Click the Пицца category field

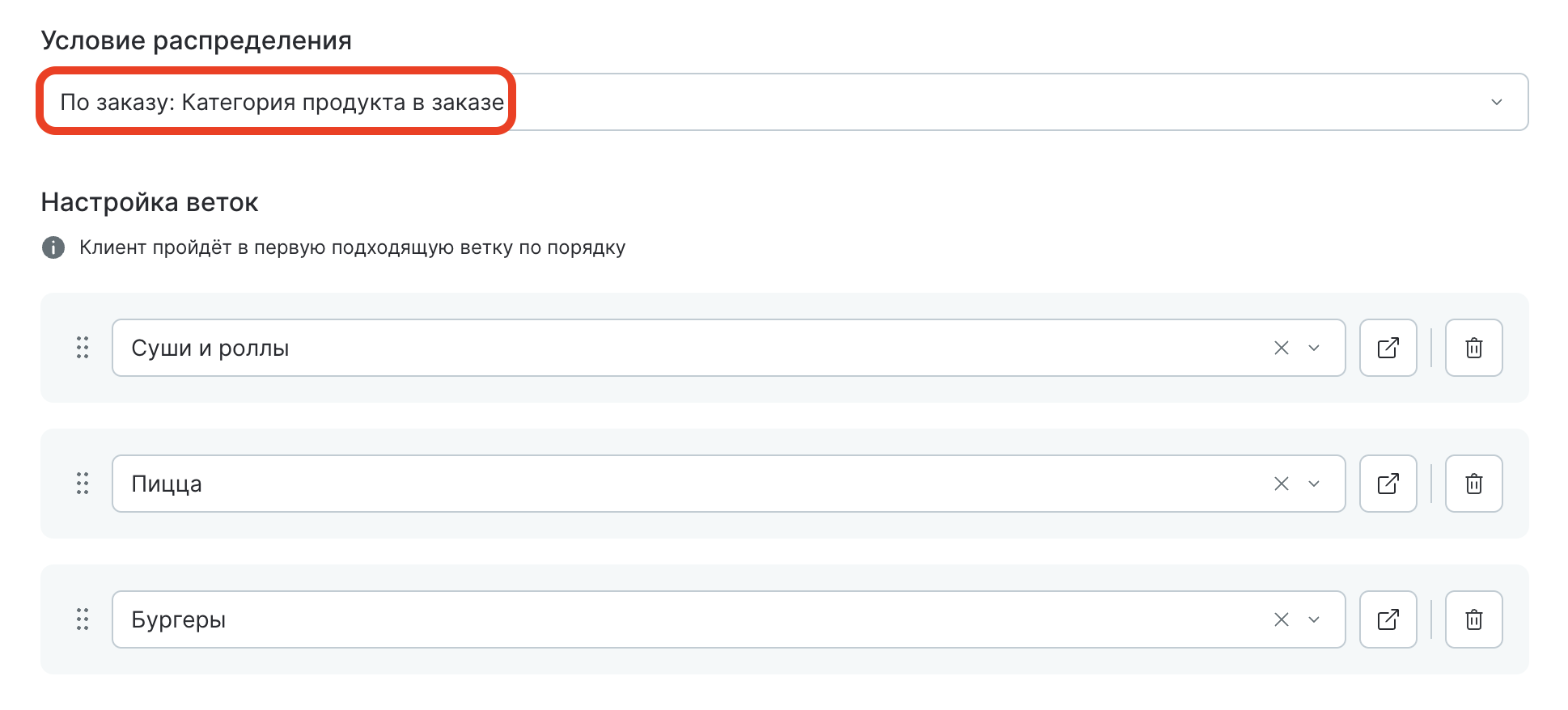click(x=647, y=484)
